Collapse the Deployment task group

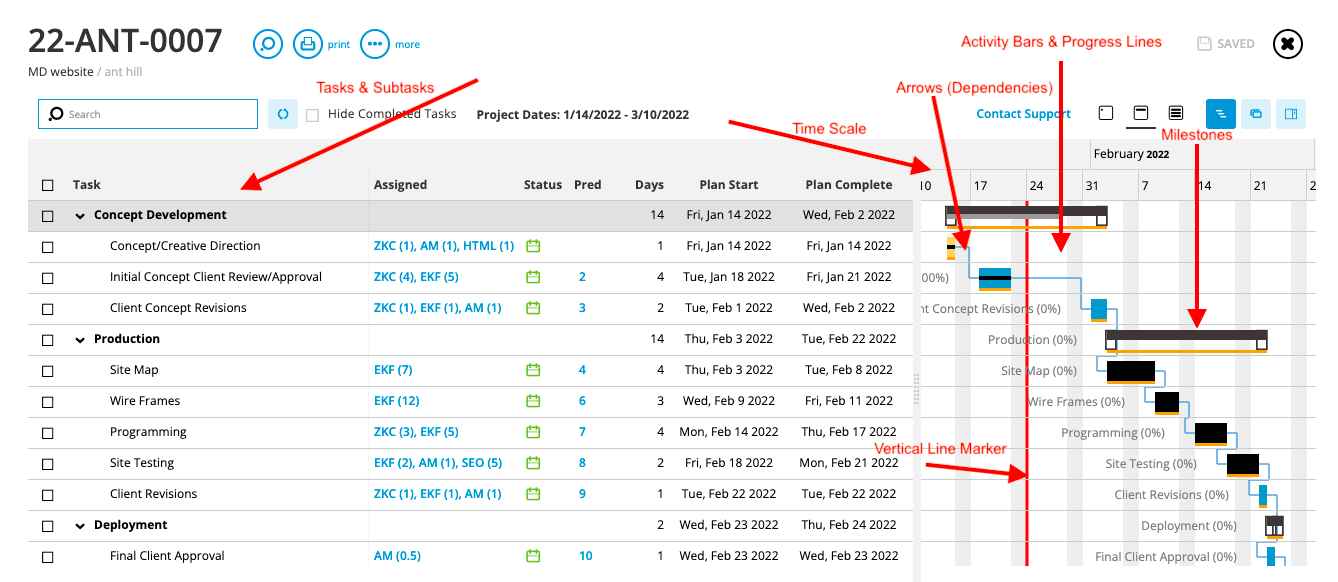point(80,526)
